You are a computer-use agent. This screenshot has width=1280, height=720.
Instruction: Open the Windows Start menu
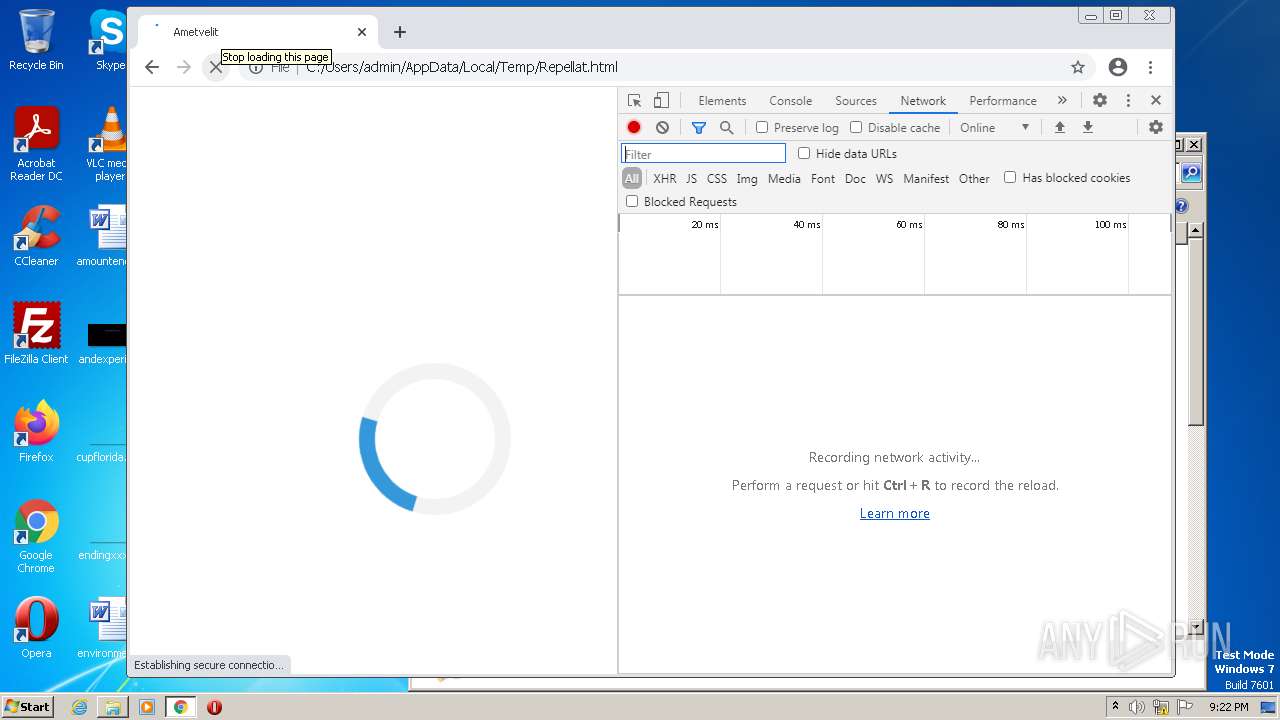[x=27, y=706]
